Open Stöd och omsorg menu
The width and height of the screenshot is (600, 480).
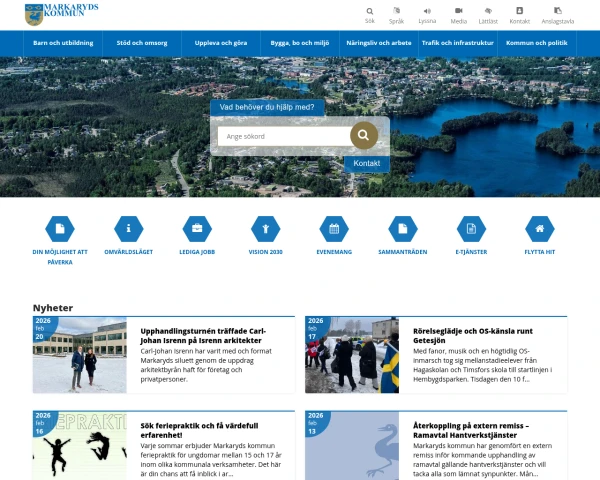[x=142, y=43]
